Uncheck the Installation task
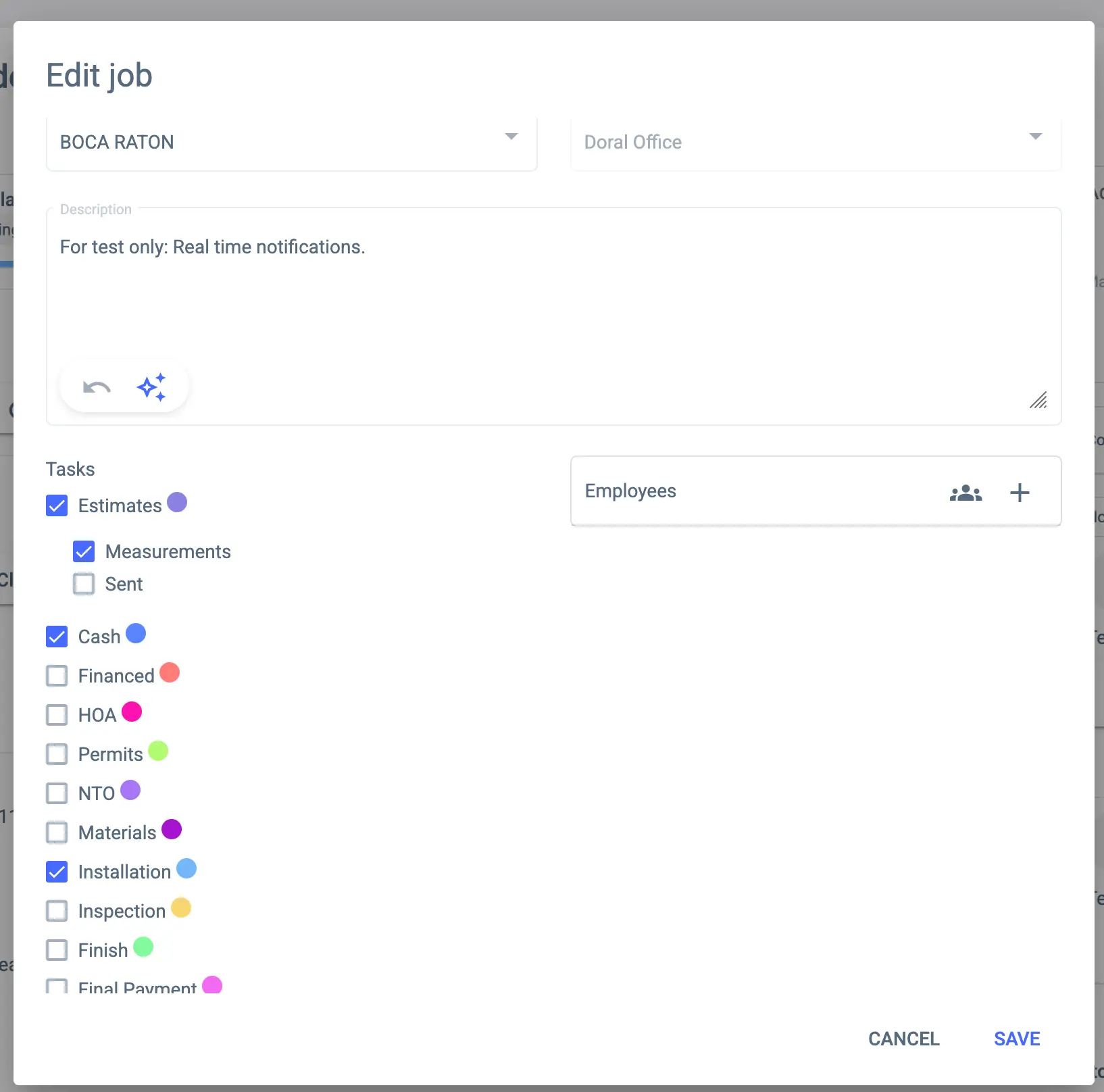This screenshot has width=1104, height=1092. [x=57, y=872]
